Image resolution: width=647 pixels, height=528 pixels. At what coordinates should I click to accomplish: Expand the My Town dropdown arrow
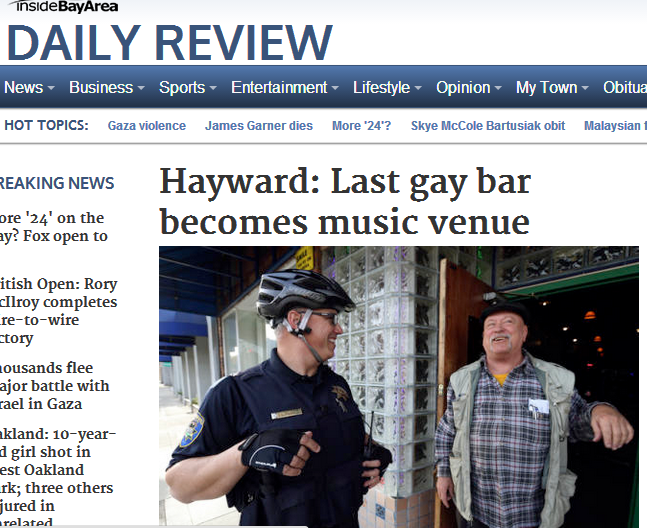coord(585,88)
